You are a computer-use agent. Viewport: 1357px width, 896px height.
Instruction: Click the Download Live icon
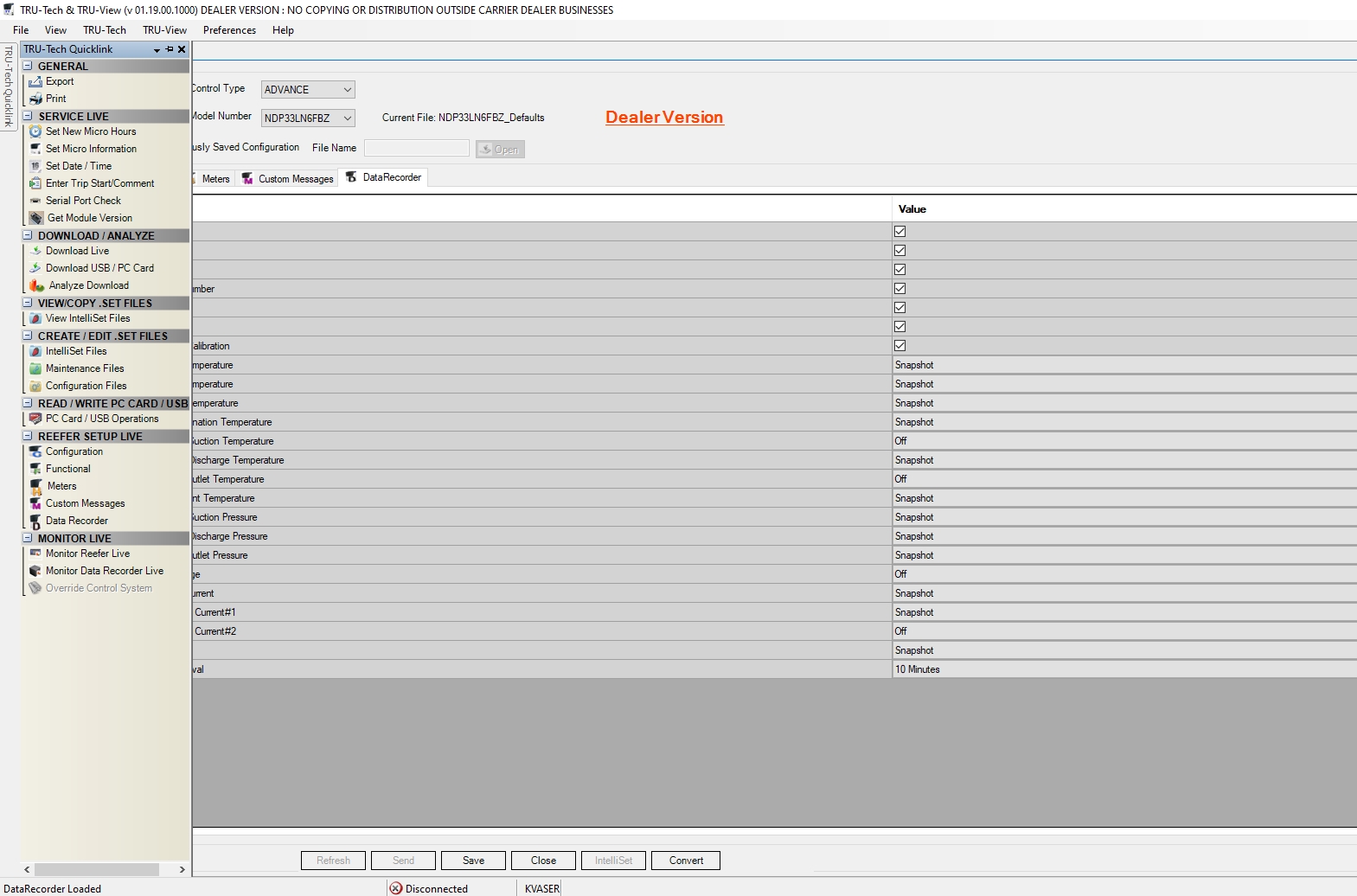coord(35,251)
